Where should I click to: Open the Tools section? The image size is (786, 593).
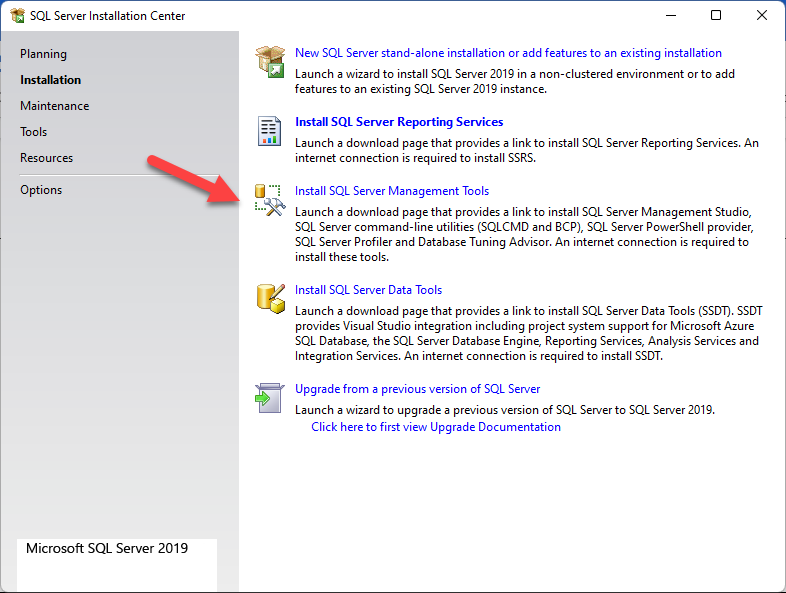(34, 132)
